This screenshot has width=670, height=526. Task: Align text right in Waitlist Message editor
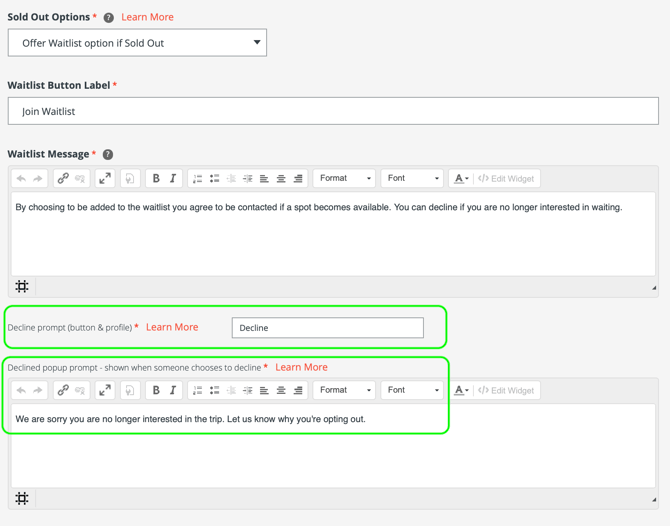[x=298, y=179]
